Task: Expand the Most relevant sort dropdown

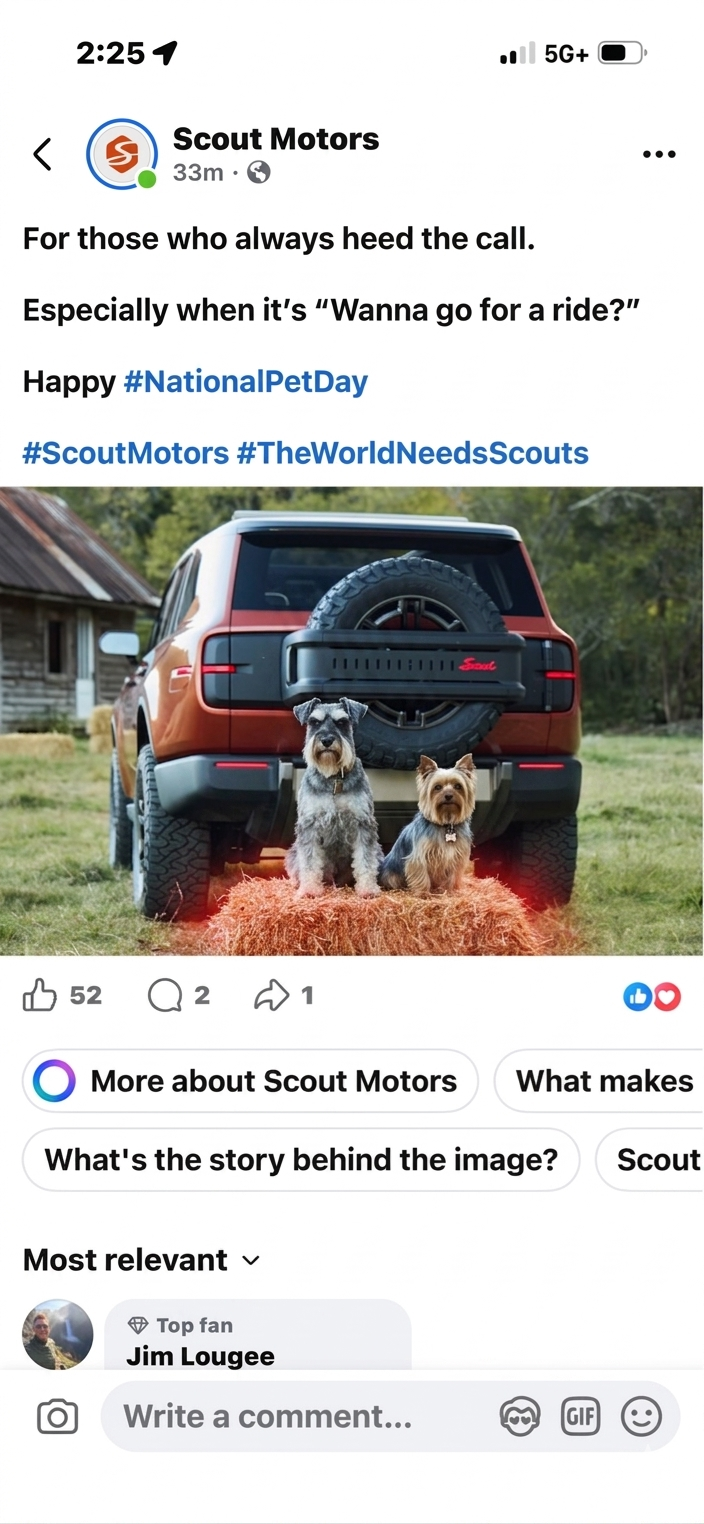Action: [141, 1260]
